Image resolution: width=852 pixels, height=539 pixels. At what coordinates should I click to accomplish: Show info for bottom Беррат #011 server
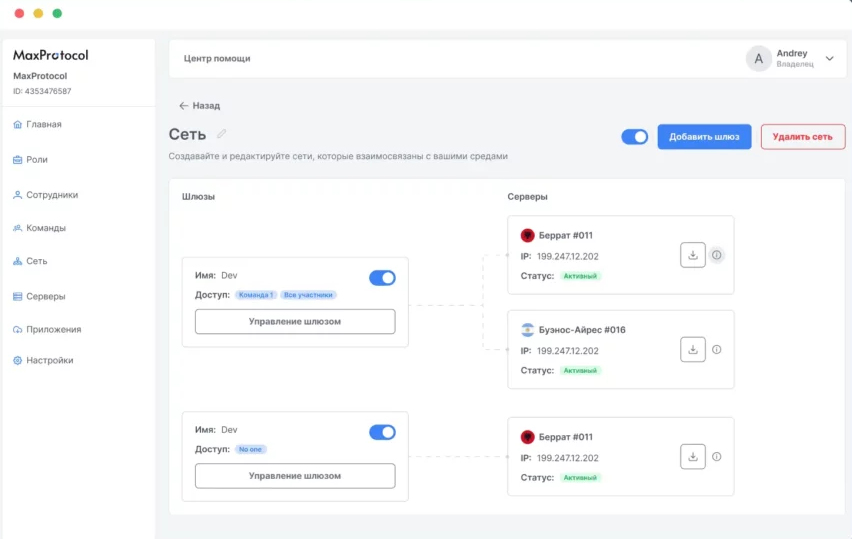click(717, 457)
